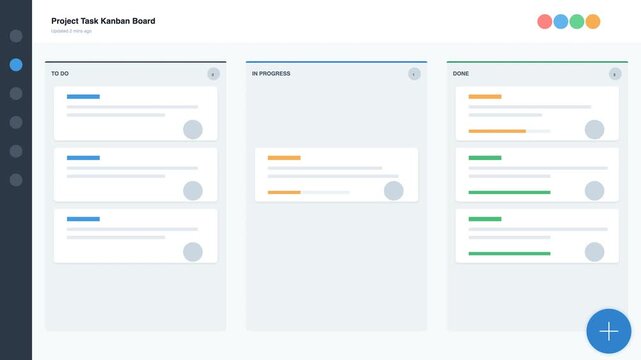Click the blue plus add-task button
Viewport: 641px width, 360px height.
609,331
